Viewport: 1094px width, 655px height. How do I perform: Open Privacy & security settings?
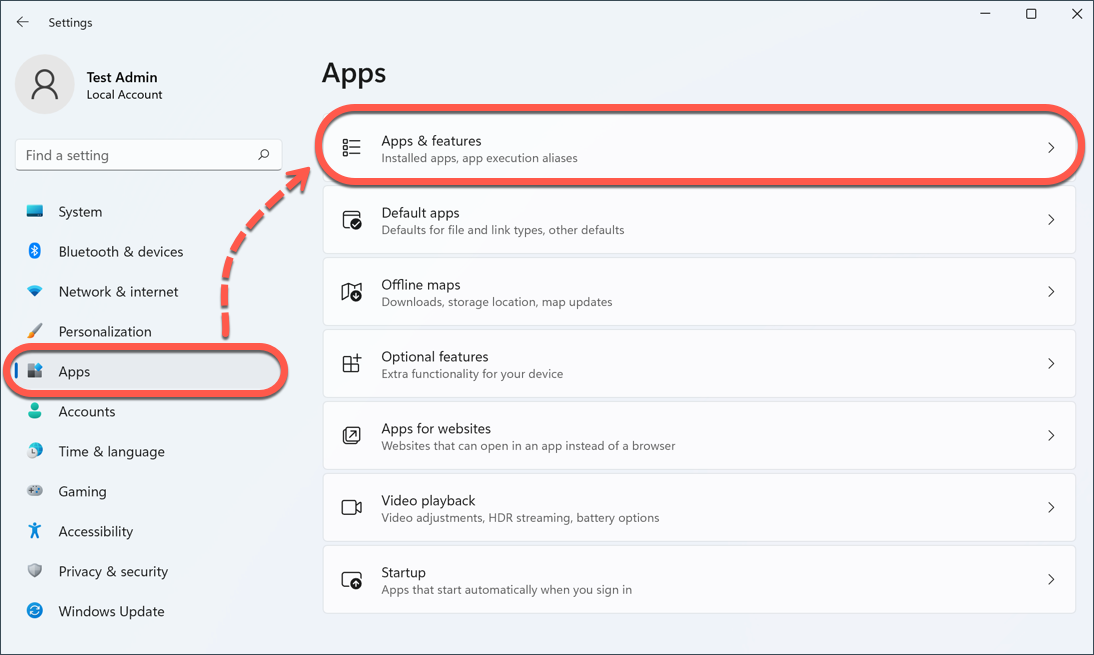click(x=147, y=571)
